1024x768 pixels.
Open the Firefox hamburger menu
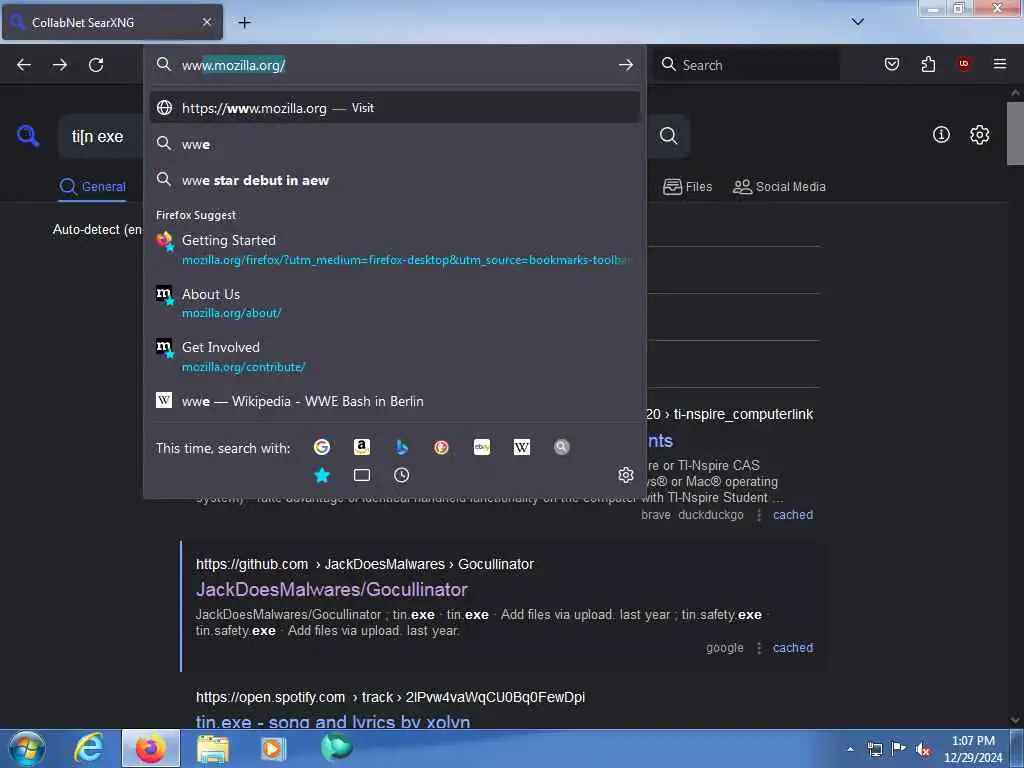pyautogui.click(x=1000, y=64)
